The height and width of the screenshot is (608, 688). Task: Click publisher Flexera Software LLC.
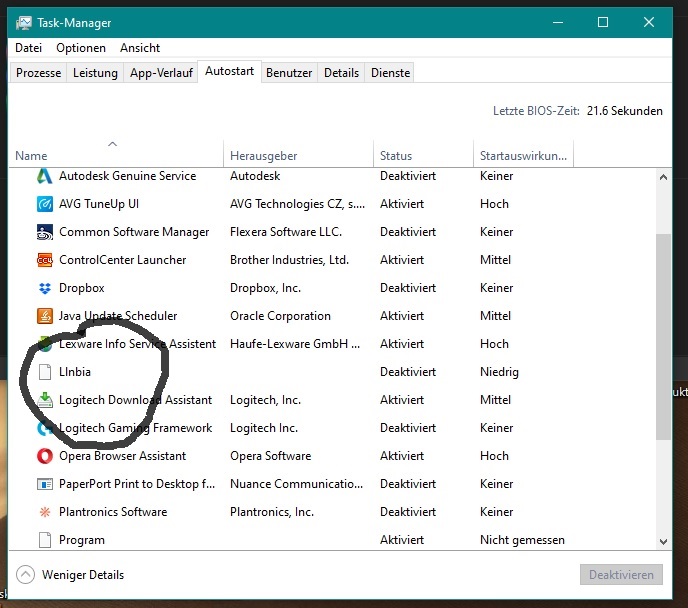(286, 232)
